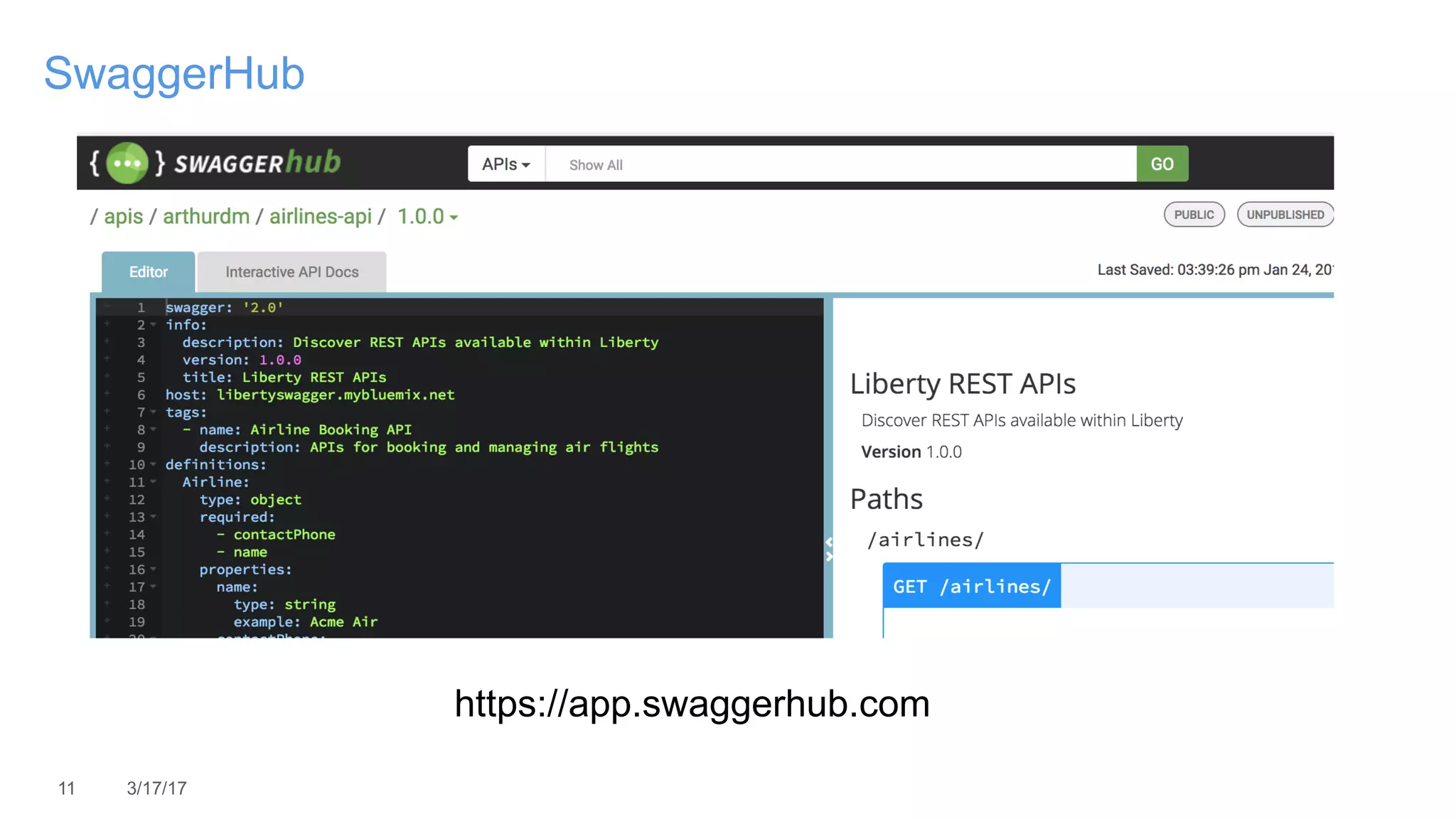Switch to the Editor tab
The height and width of the screenshot is (819, 1456).
[x=149, y=272]
